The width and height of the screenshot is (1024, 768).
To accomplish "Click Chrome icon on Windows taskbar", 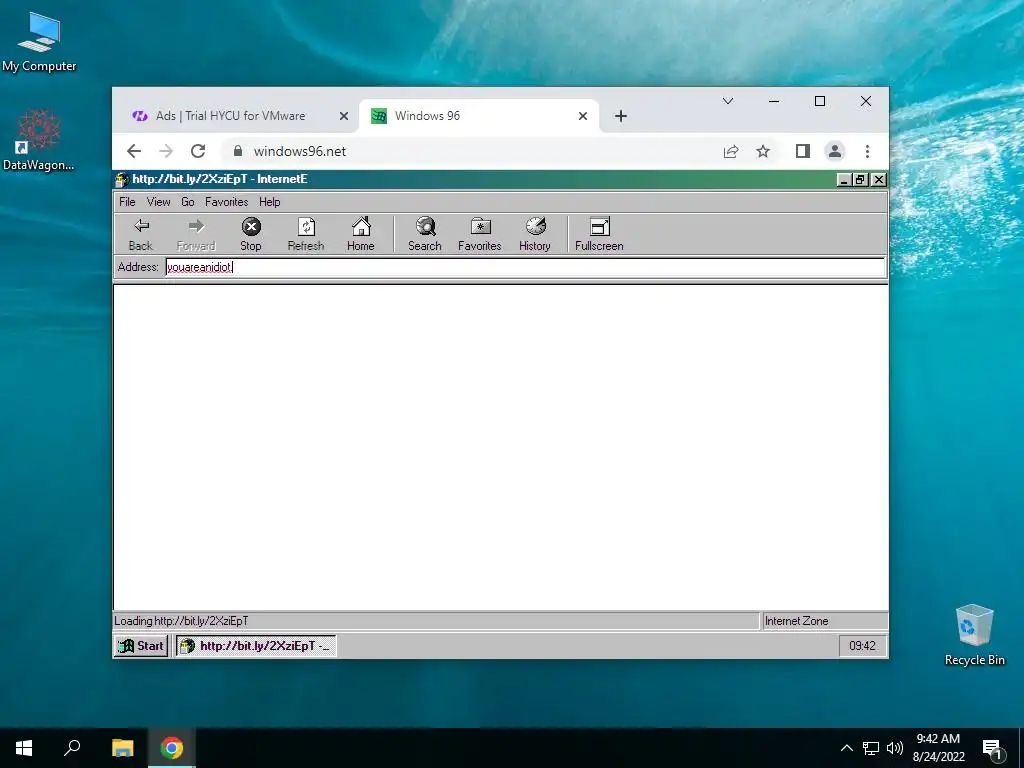I will (x=172, y=748).
